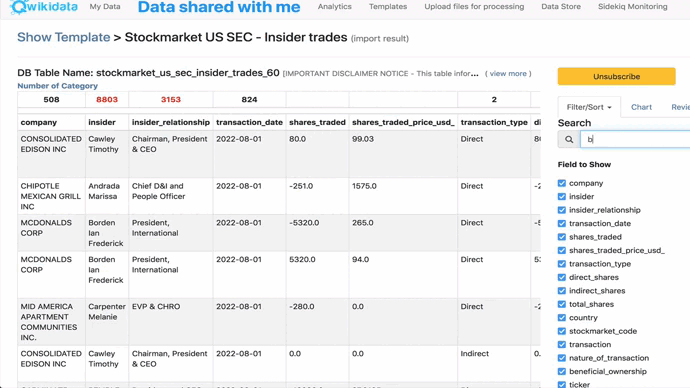690x388 pixels.
Task: Click red category count 8803
Action: [x=107, y=100]
